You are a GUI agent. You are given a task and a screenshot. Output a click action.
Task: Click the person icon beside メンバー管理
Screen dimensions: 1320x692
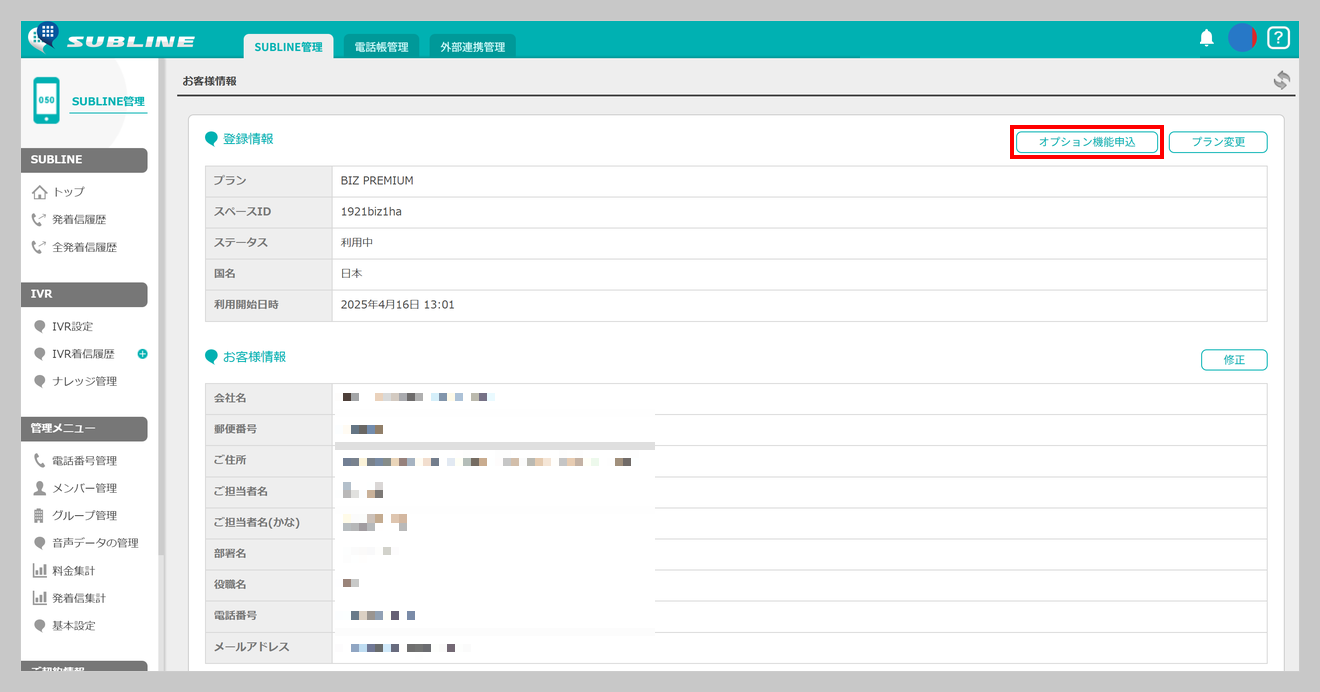(40, 488)
